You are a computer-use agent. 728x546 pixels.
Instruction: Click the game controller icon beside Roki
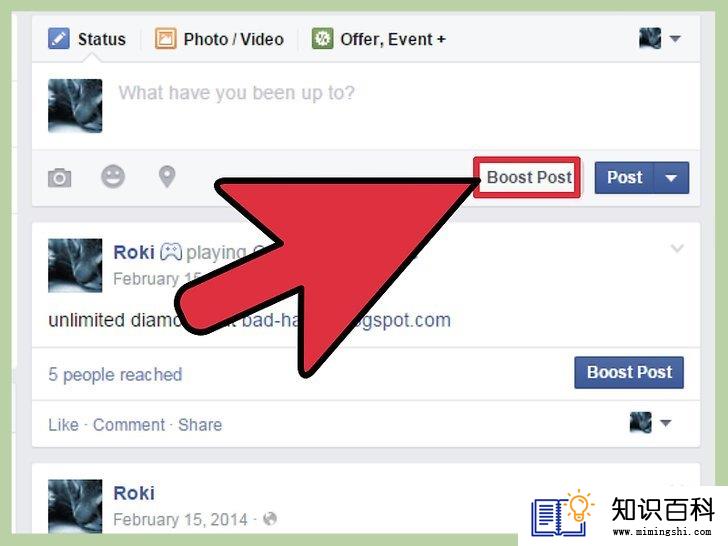[x=171, y=253]
